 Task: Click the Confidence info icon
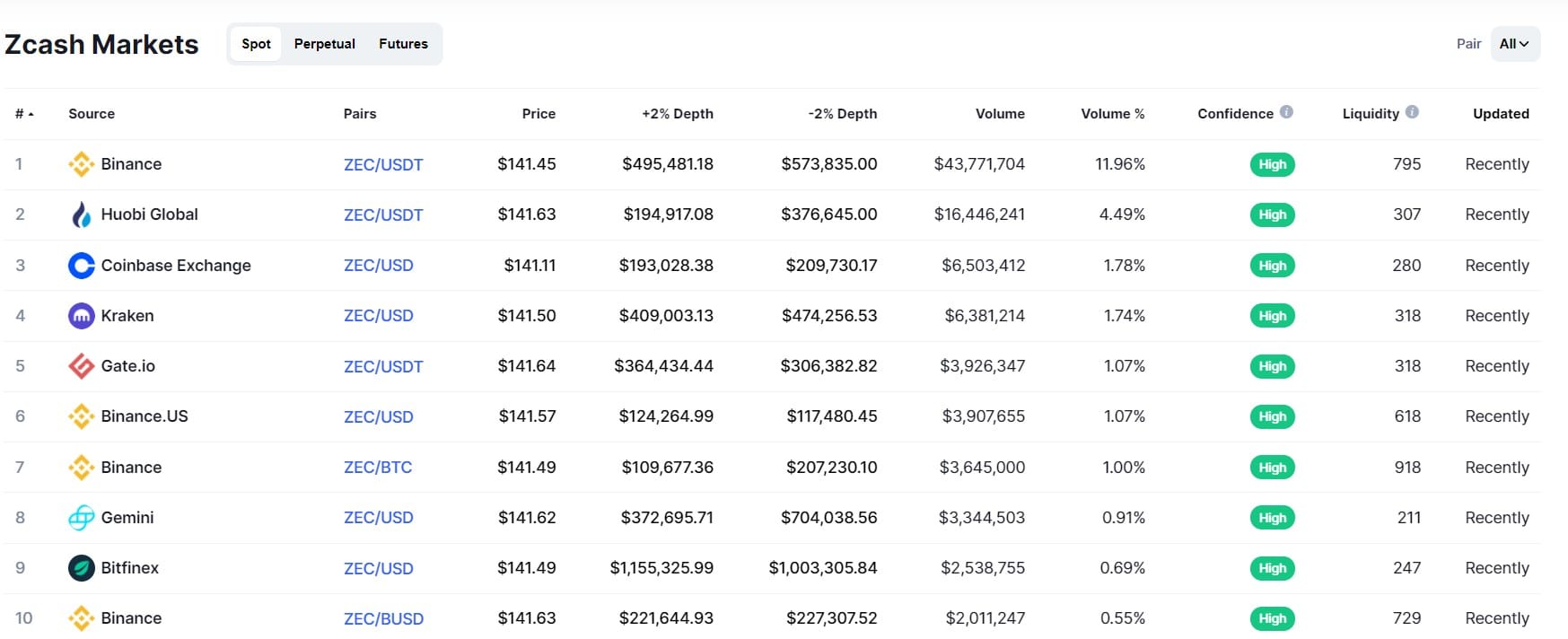tap(1286, 112)
